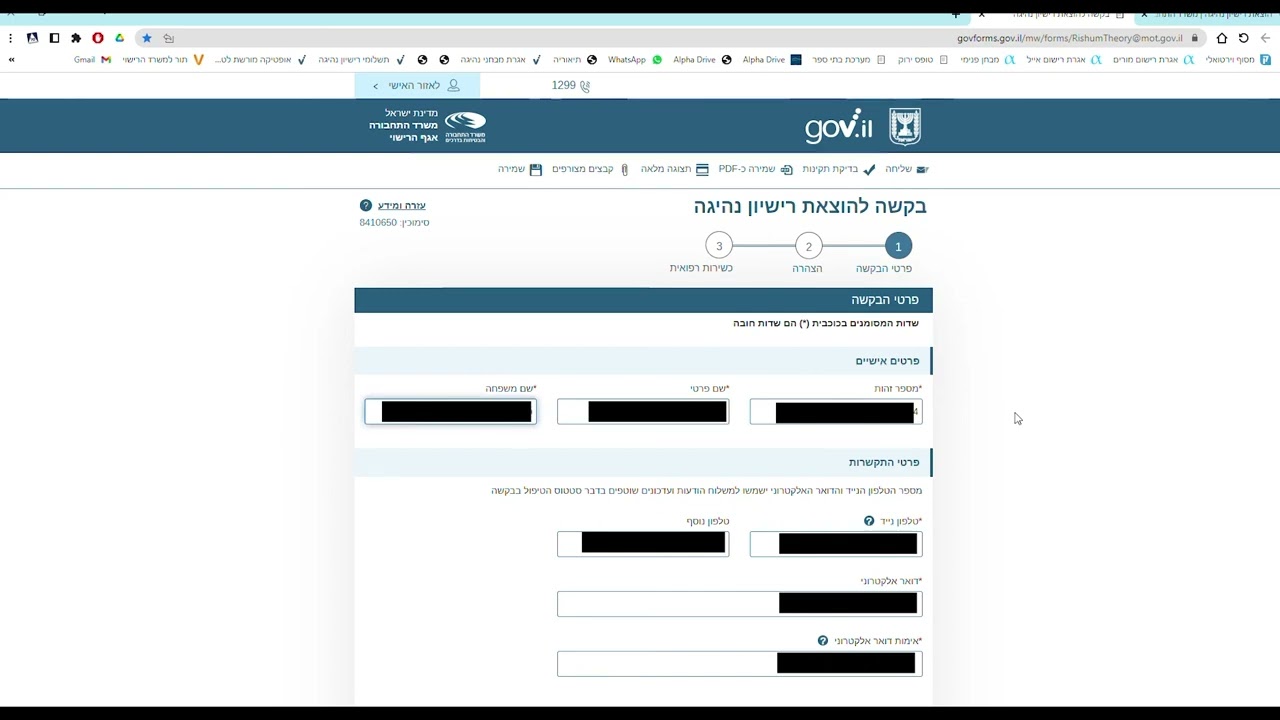The image size is (1280, 720).
Task: Select step 1 פרטי הבקשה circle
Action: tap(898, 246)
